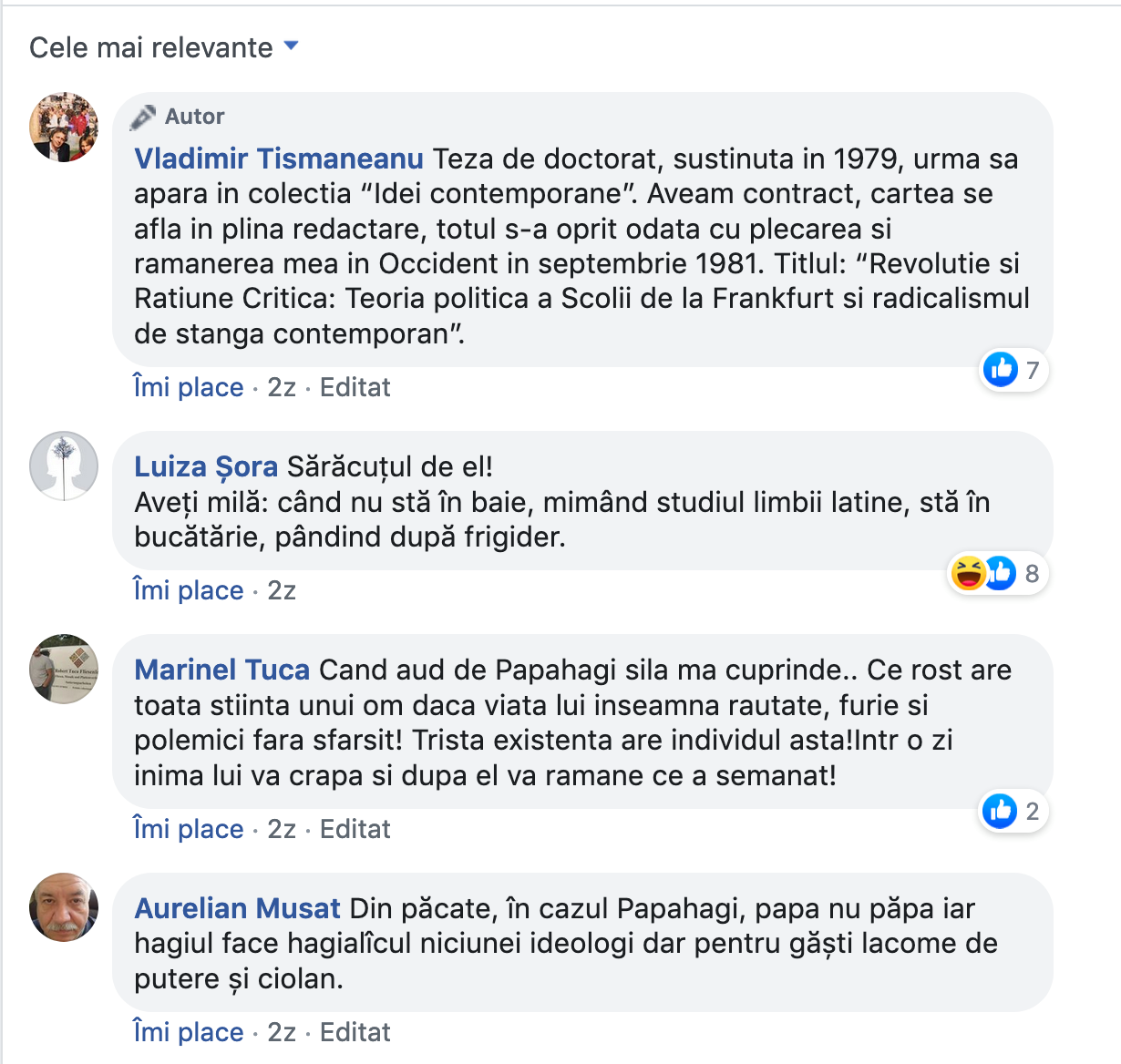Like Luiza Șora's comment with Îmi place
The image size is (1121, 1064).
click(x=189, y=590)
